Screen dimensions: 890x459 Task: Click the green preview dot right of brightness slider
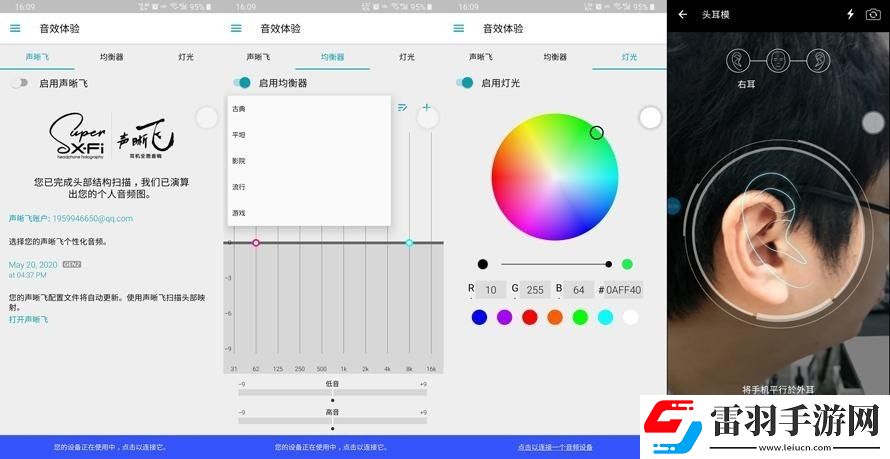(627, 264)
